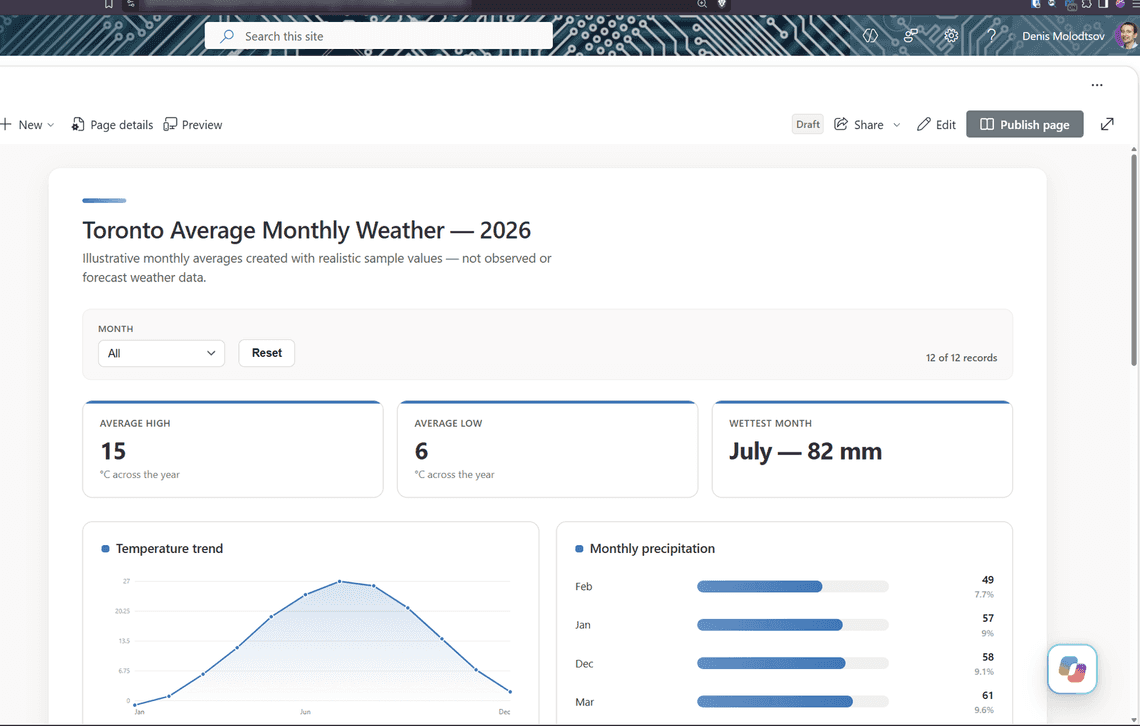Click the Edit button label
The width and height of the screenshot is (1140, 726).
pos(946,125)
